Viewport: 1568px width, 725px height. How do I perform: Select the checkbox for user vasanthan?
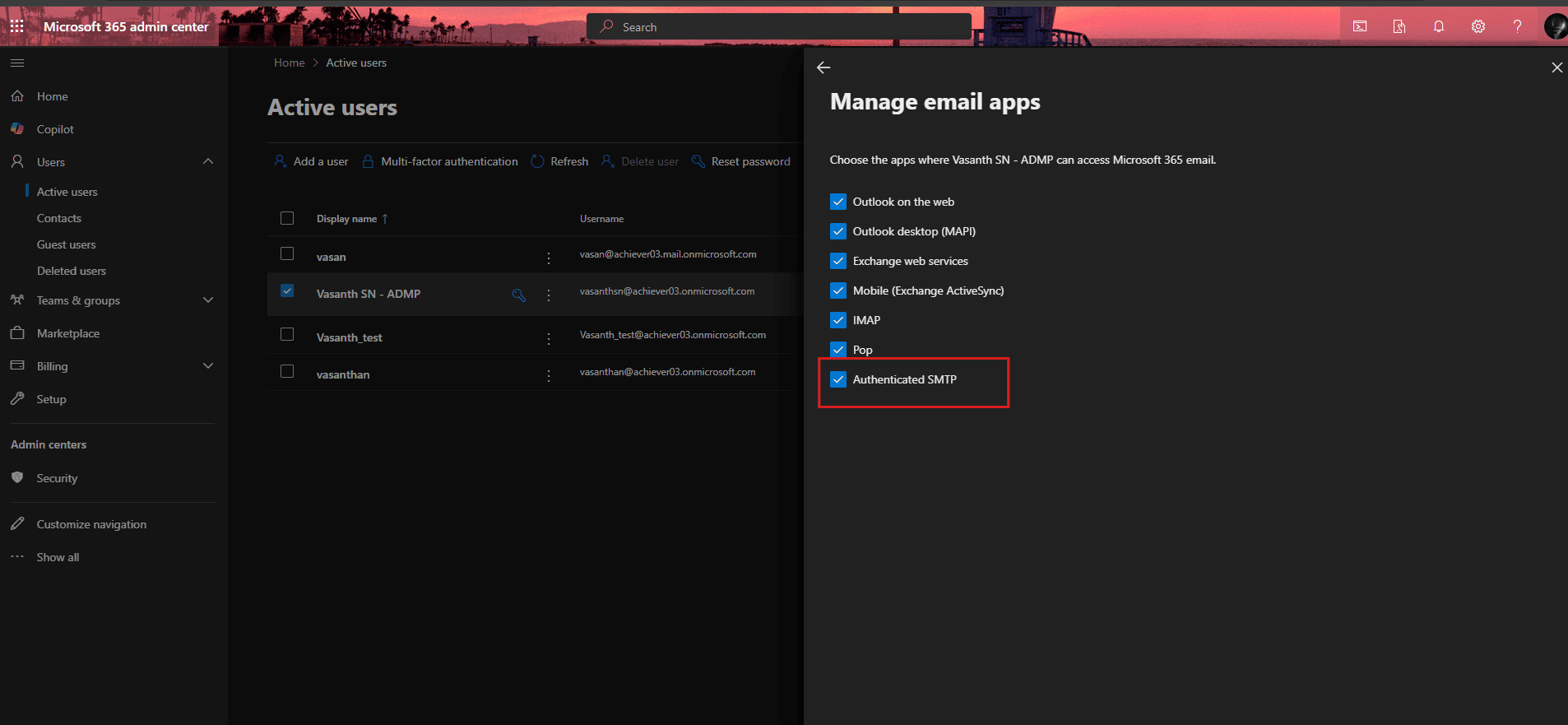(287, 371)
